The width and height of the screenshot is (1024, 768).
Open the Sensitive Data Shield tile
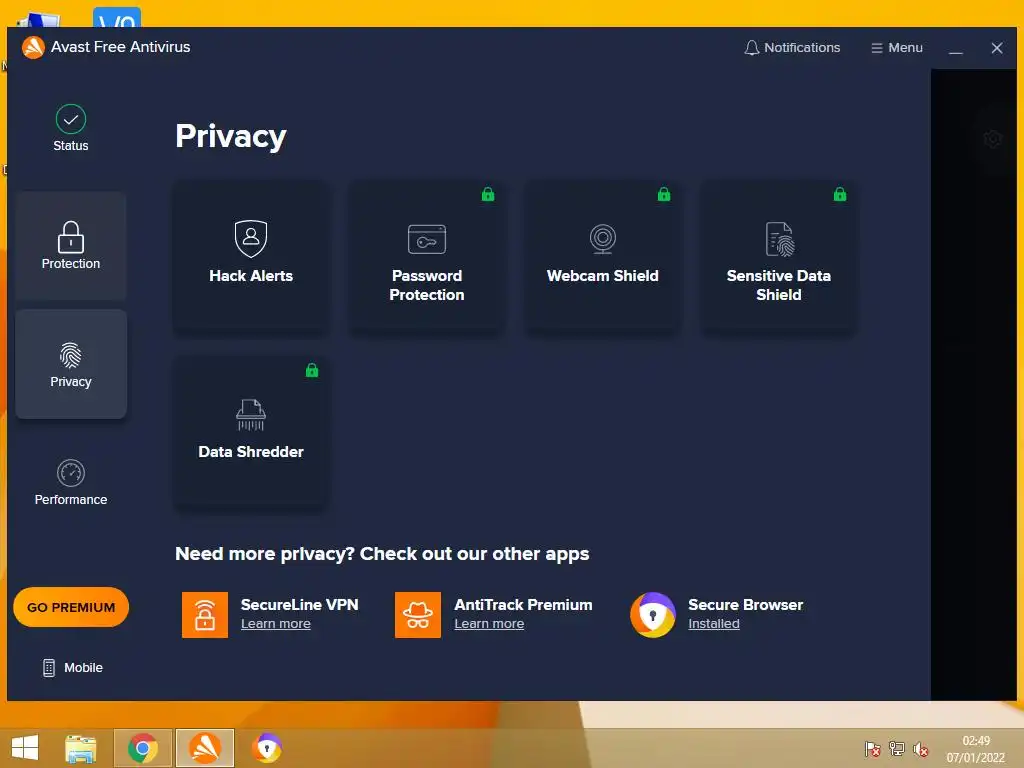pos(778,257)
